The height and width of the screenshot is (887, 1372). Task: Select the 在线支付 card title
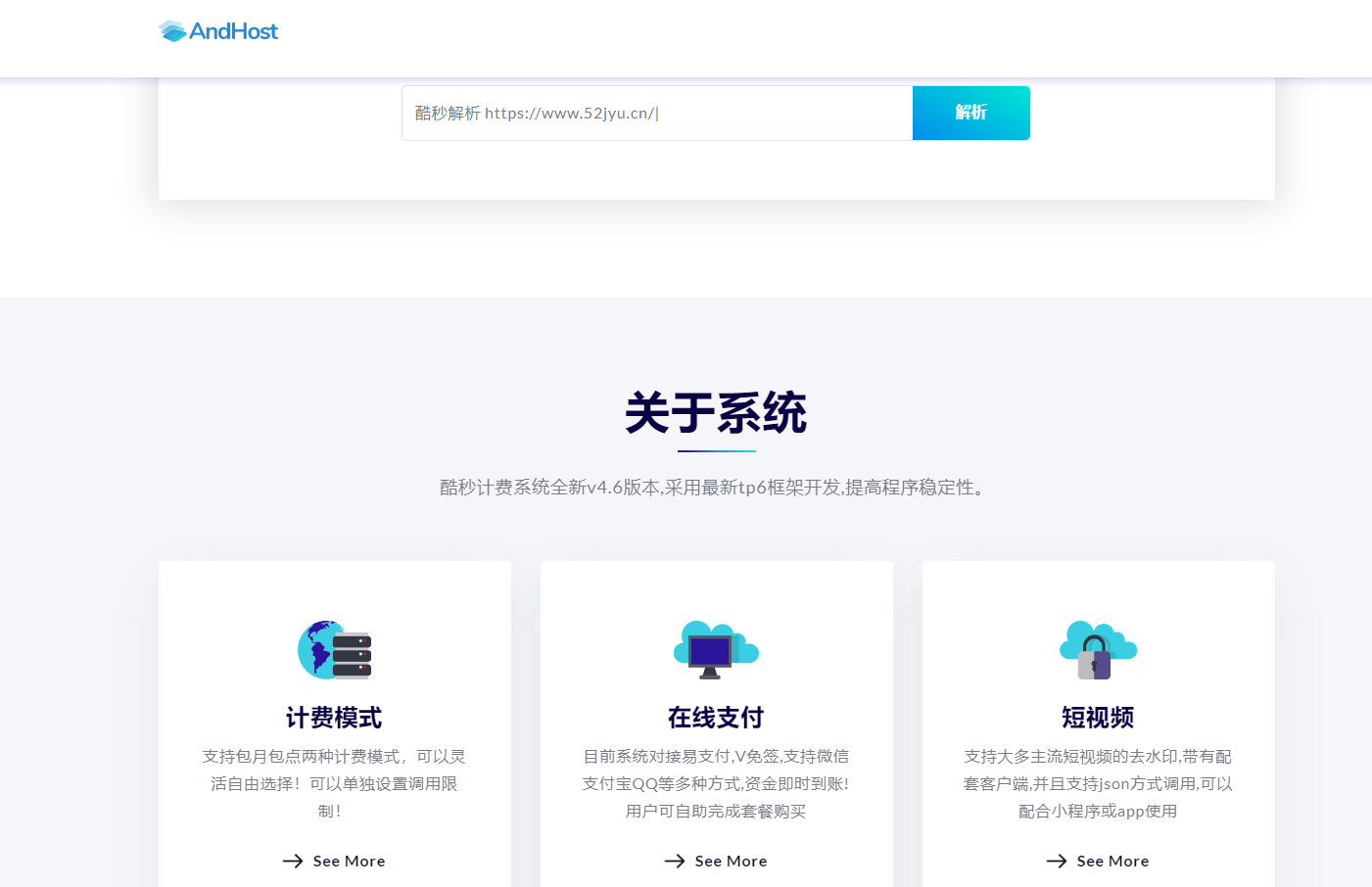pos(716,718)
